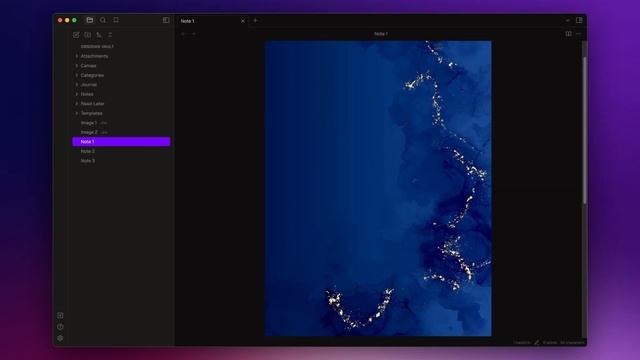Click the Obsidian vault name header
Viewport: 640px width, 360px height.
(x=97, y=47)
